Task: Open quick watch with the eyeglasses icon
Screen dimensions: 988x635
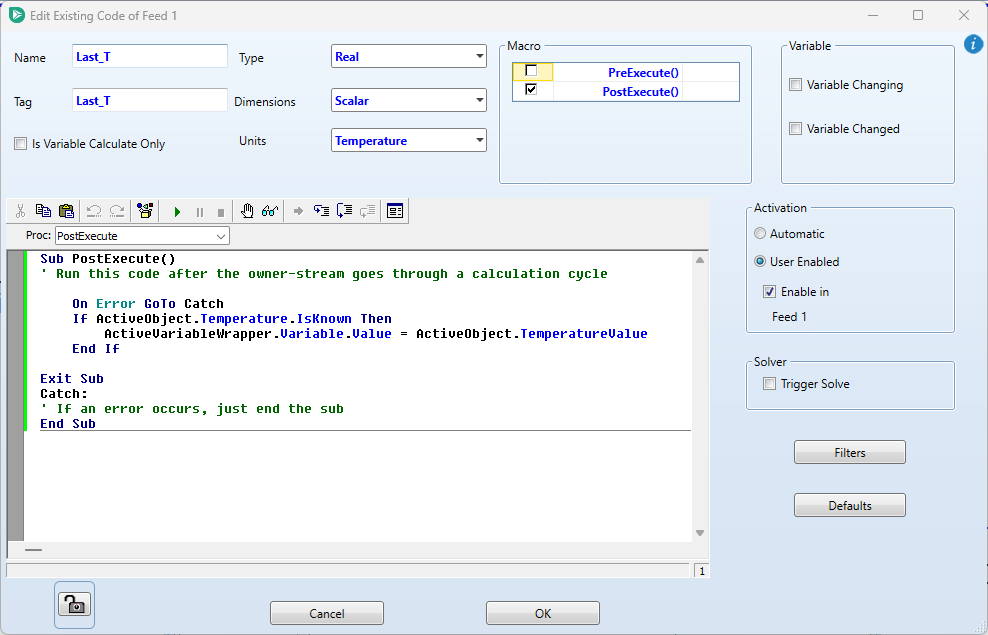Action: 268,210
